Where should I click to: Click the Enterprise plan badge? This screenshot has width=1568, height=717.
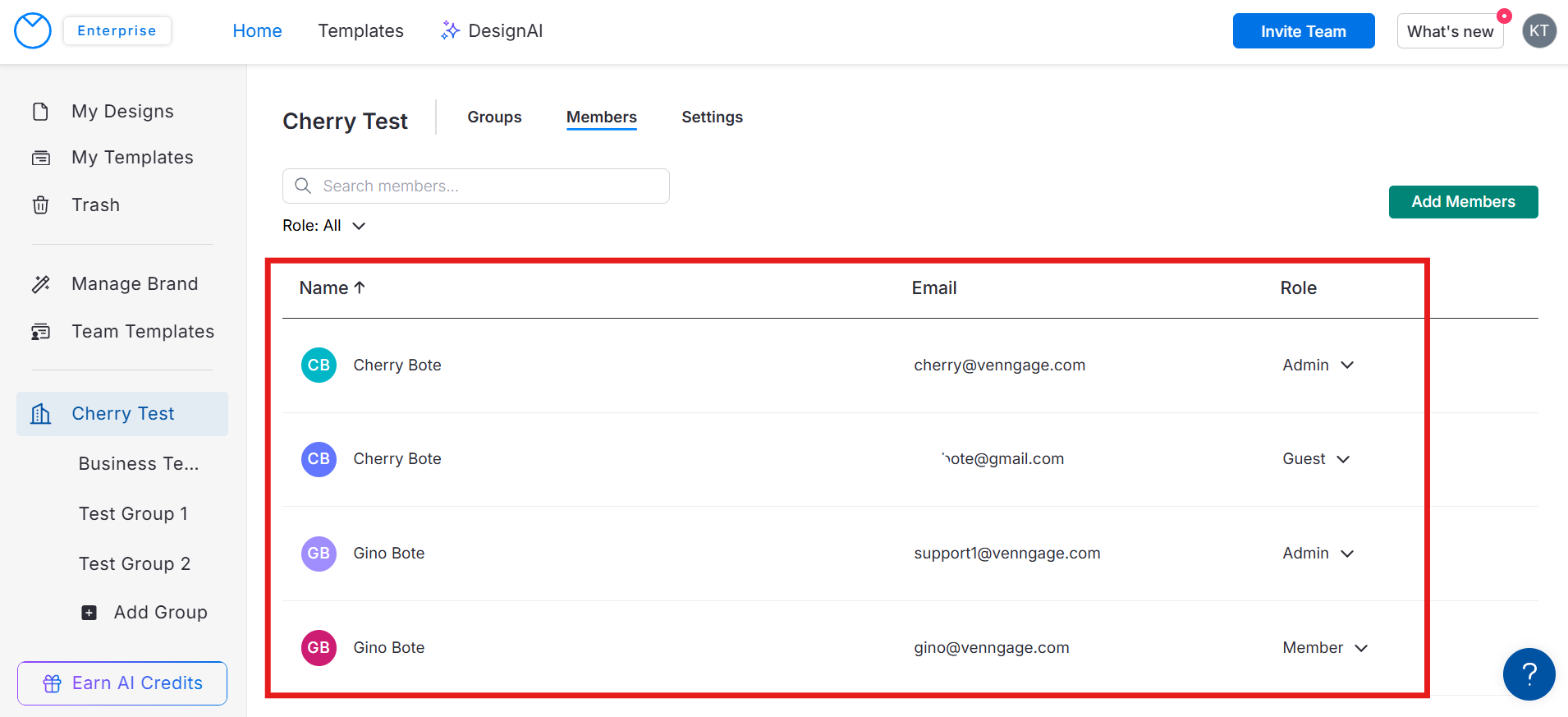(117, 30)
